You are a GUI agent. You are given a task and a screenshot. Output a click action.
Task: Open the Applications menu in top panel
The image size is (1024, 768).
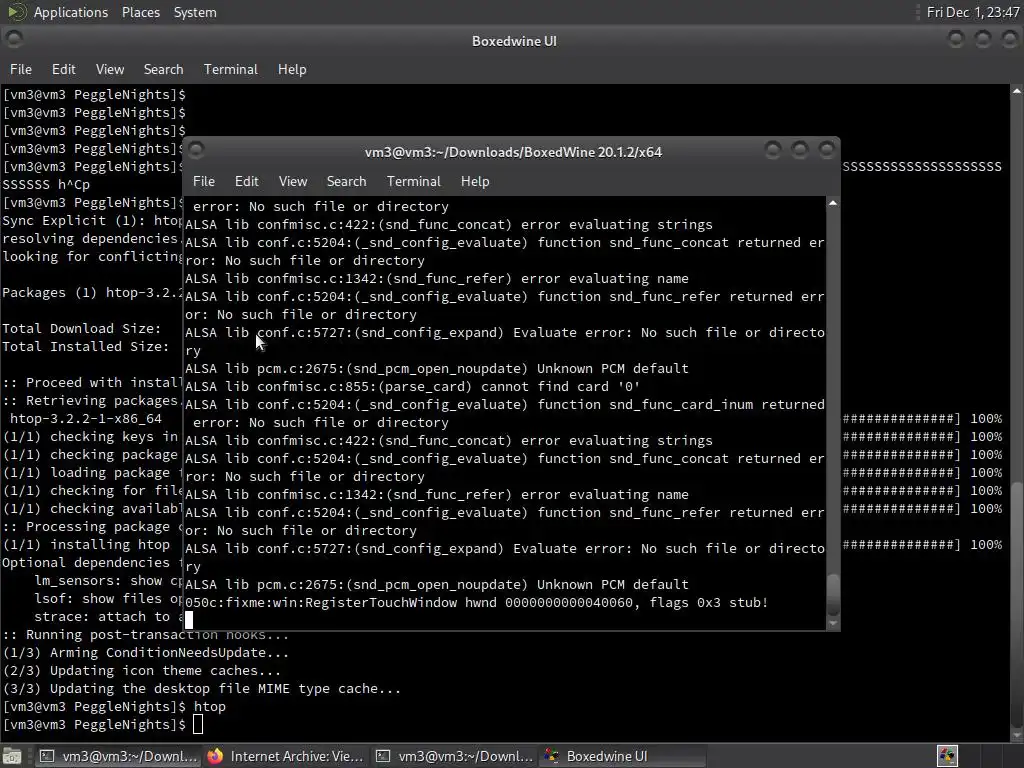(71, 12)
